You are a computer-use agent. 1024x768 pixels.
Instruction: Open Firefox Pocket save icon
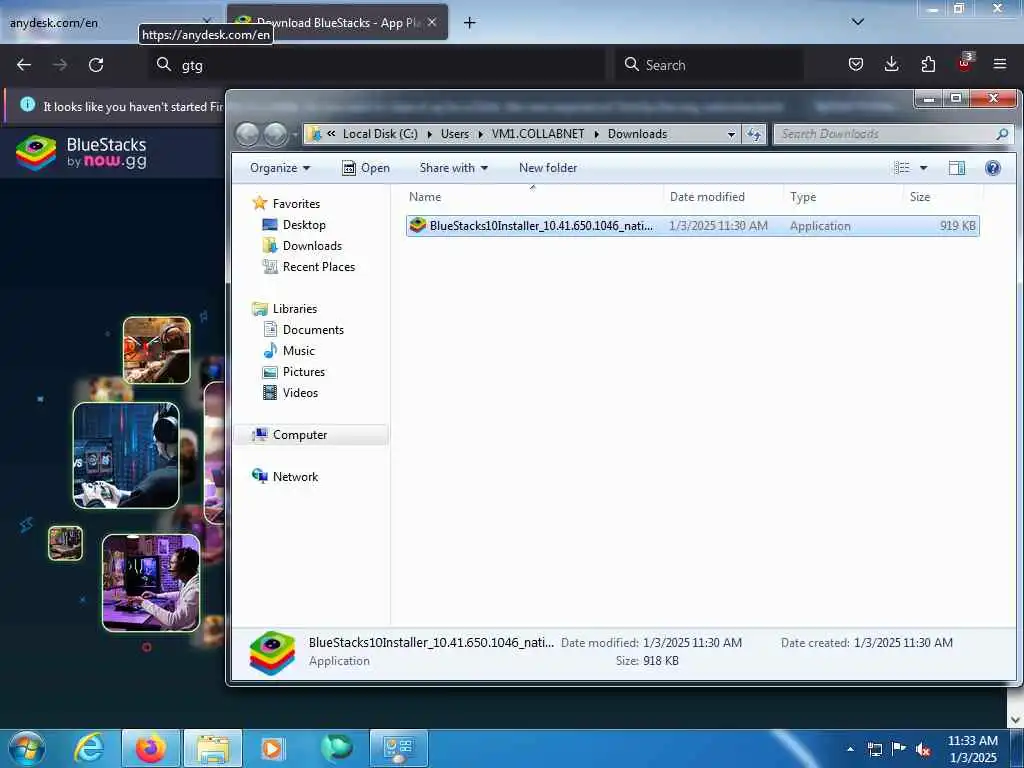point(856,64)
